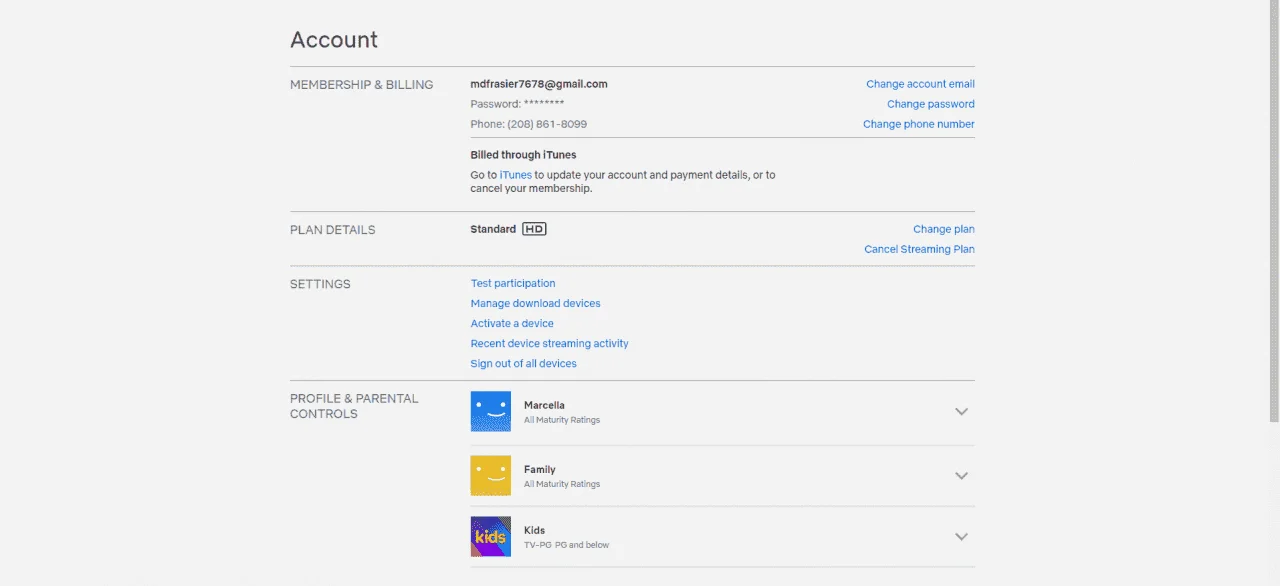Click the HD badge next to Standard

(534, 229)
